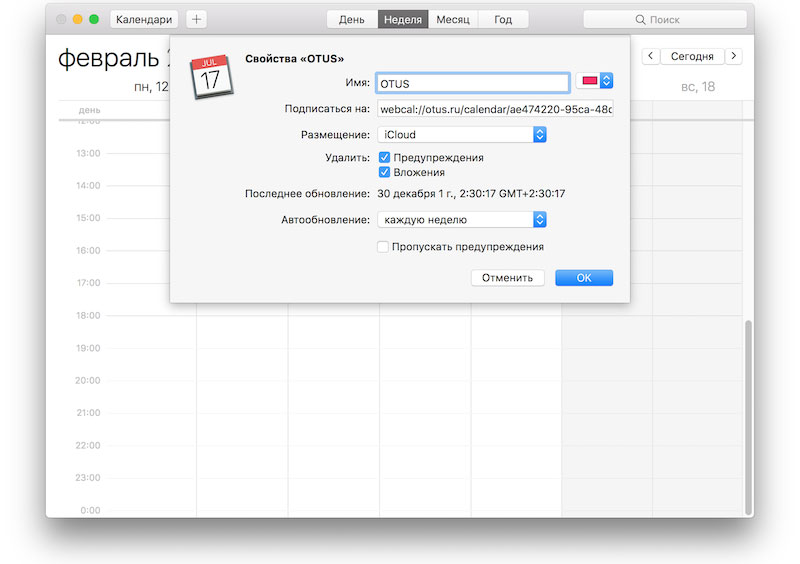Image resolution: width=800 pixels, height=564 pixels.
Task: Click the Свойства «OTUS» dialog title
Action: pyautogui.click(x=294, y=59)
